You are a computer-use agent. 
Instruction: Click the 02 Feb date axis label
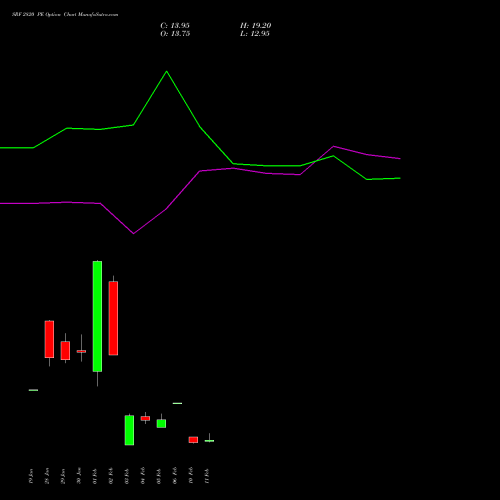point(111,476)
